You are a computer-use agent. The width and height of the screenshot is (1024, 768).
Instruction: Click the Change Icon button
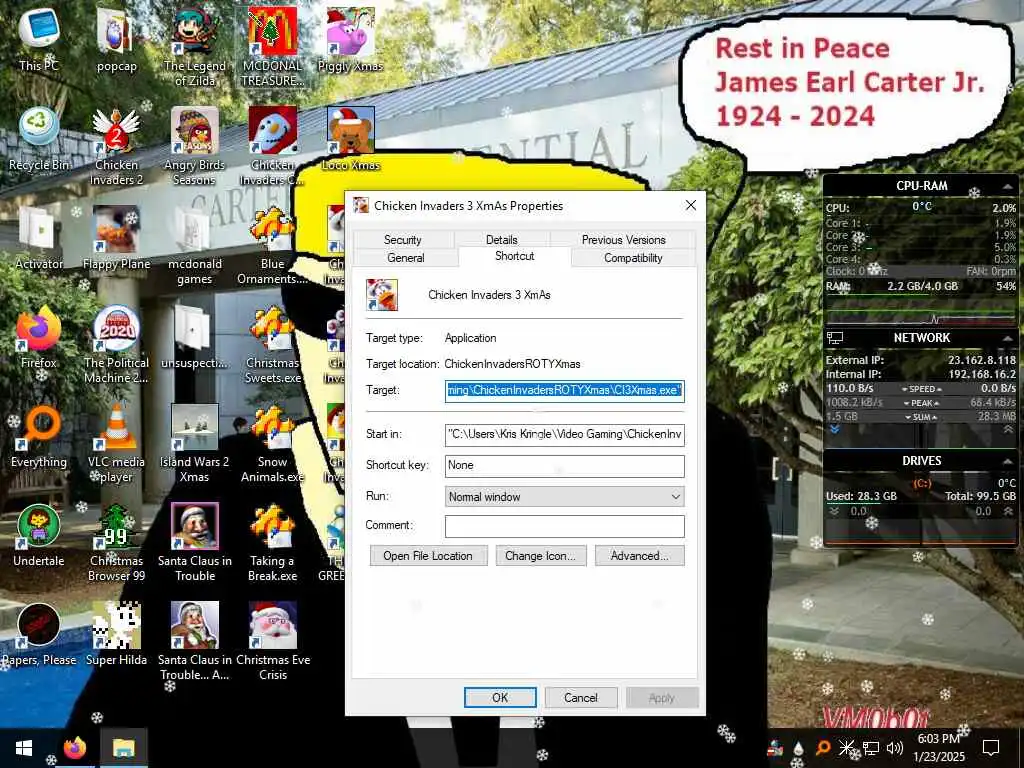[541, 556]
